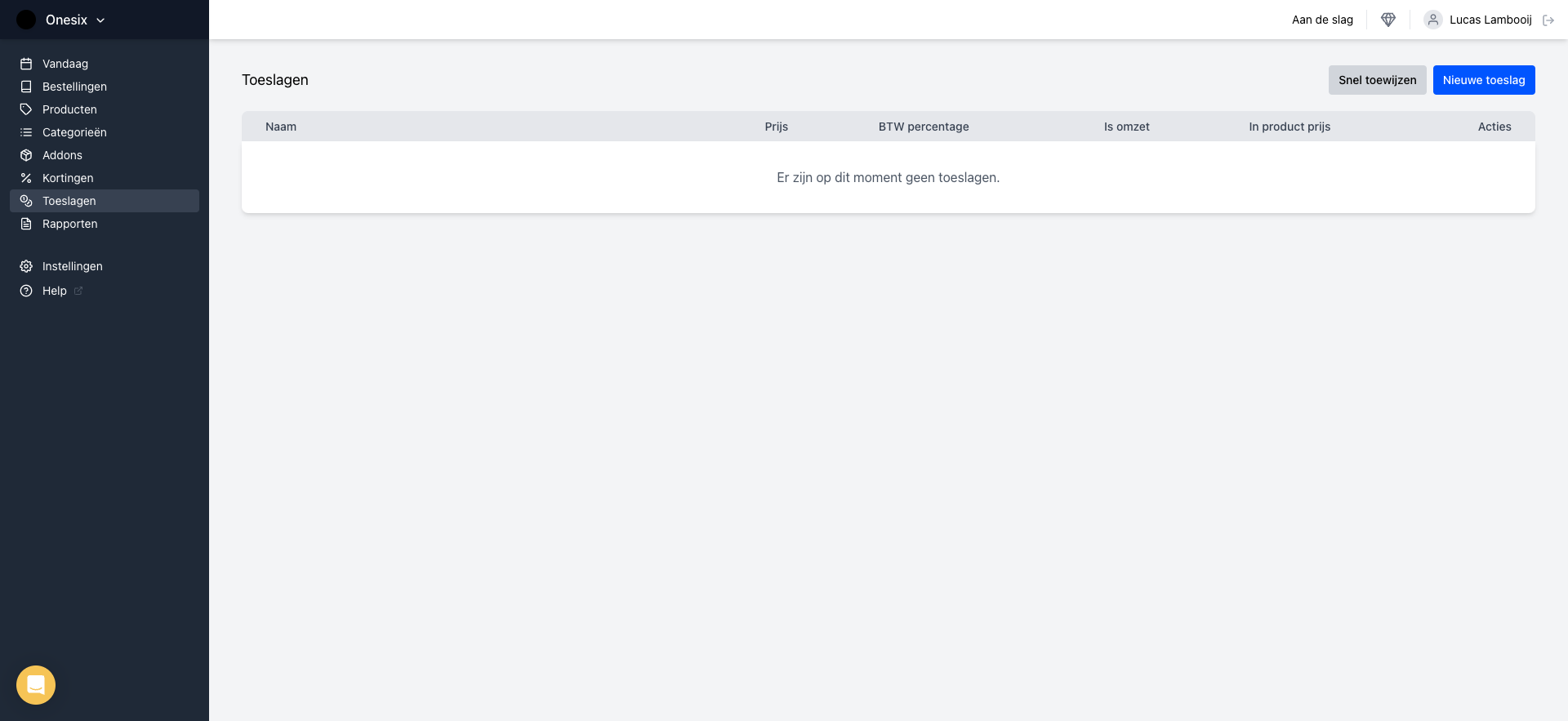Click the black Onesix logo circle

click(26, 20)
